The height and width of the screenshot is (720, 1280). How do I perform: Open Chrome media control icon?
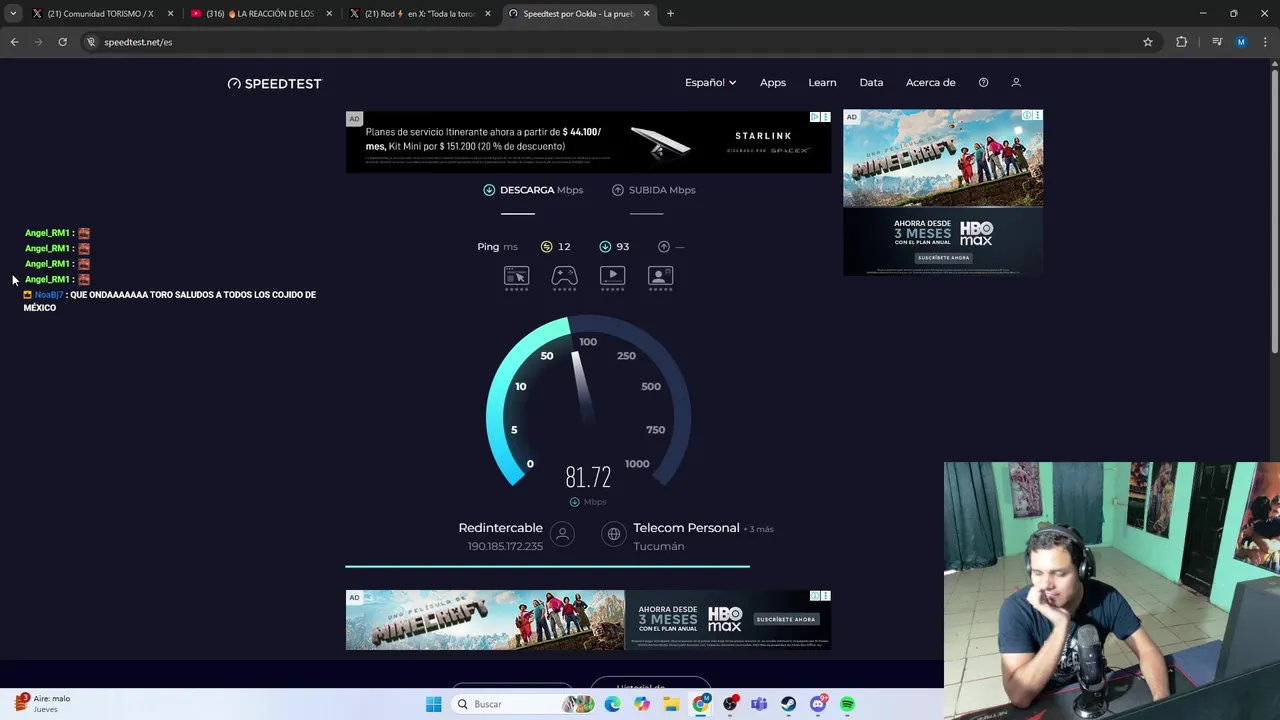(1217, 42)
